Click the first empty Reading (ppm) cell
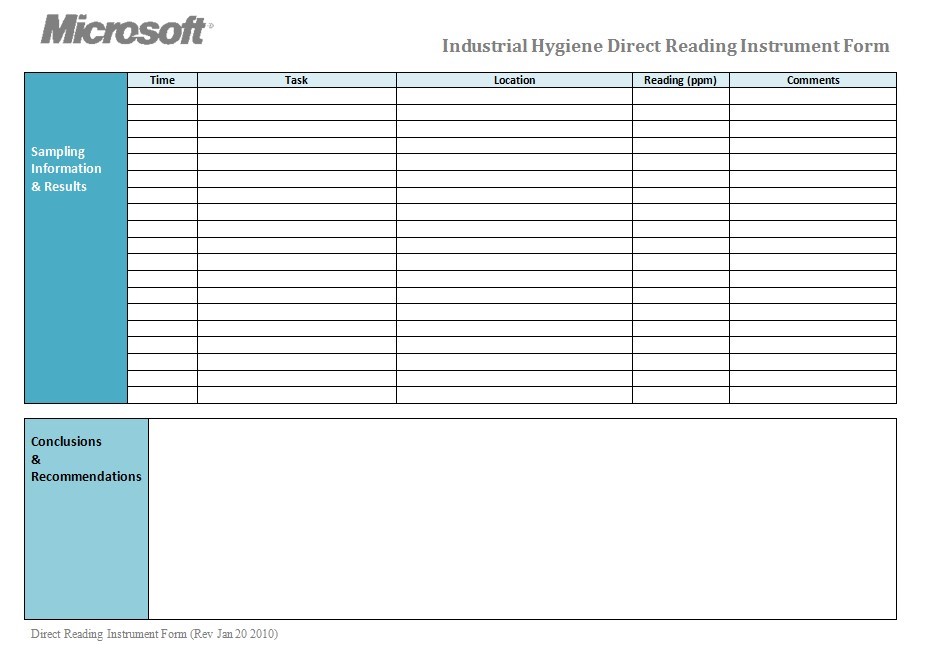The width and height of the screenshot is (929, 655). pos(680,96)
